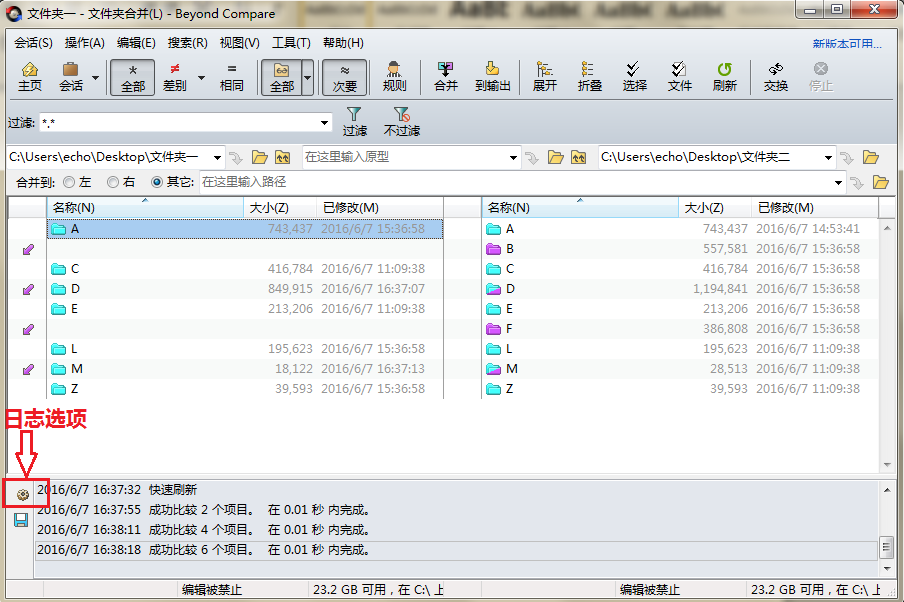Open the 工具(T) menu

[x=289, y=42]
